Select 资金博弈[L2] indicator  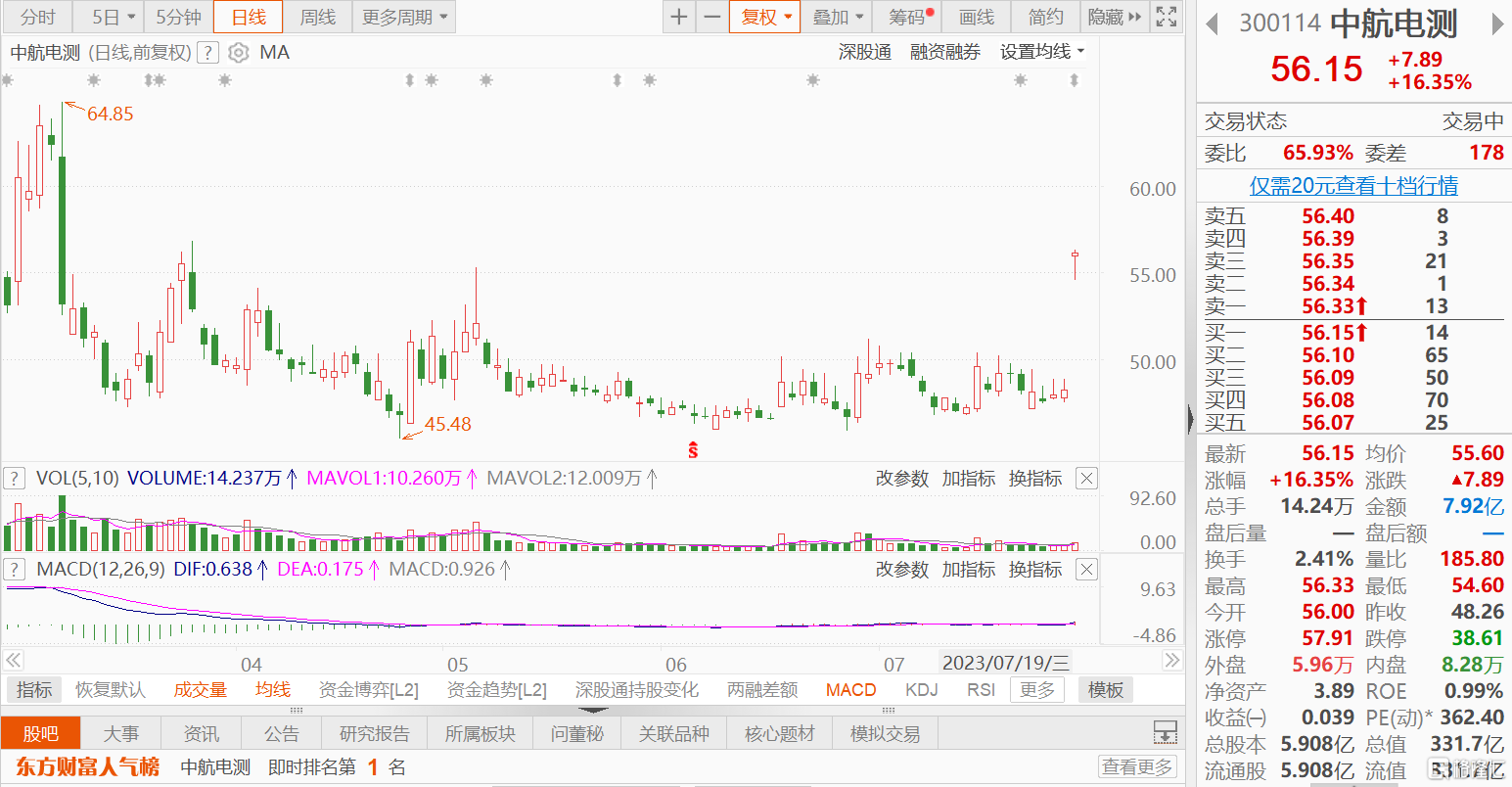pos(369,690)
